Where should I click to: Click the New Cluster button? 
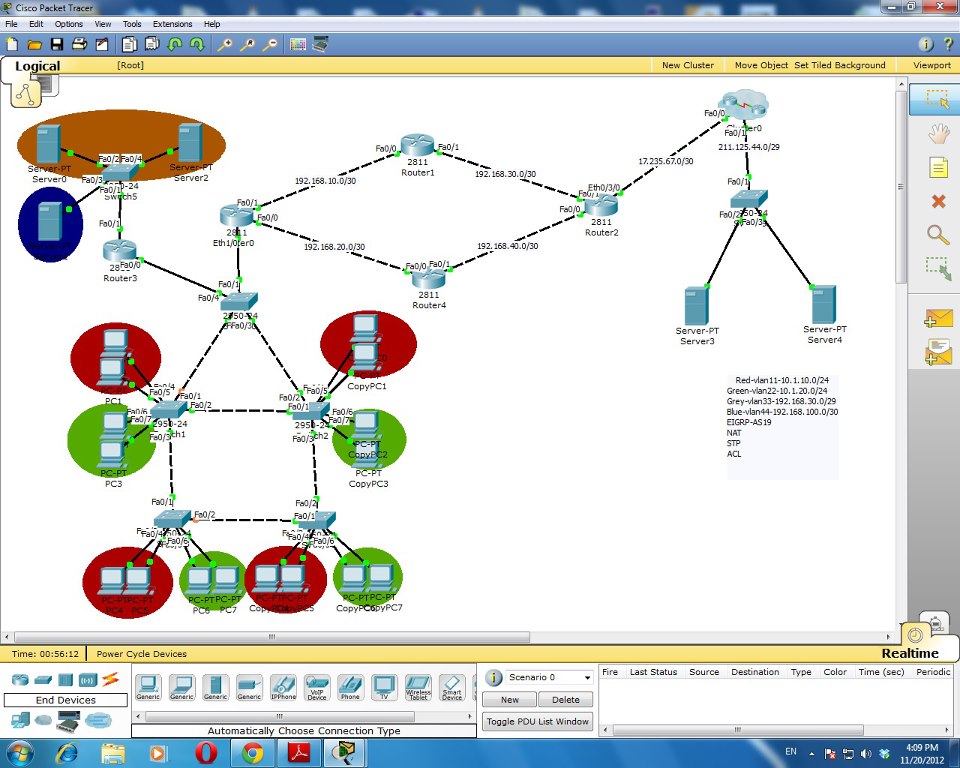[x=688, y=65]
